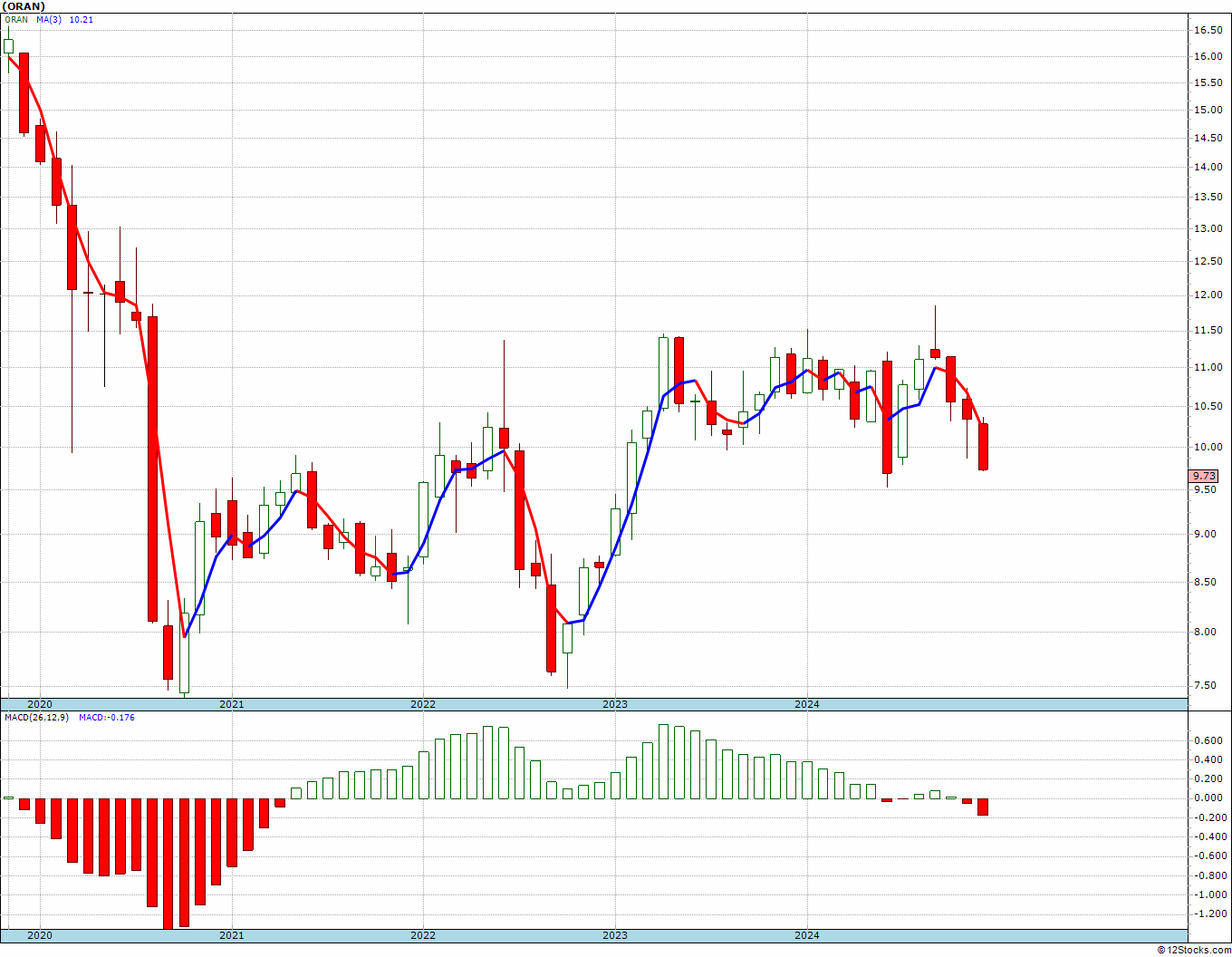Click the 2021 label on price chart axis
Screen dimensions: 1232x957
click(x=231, y=704)
